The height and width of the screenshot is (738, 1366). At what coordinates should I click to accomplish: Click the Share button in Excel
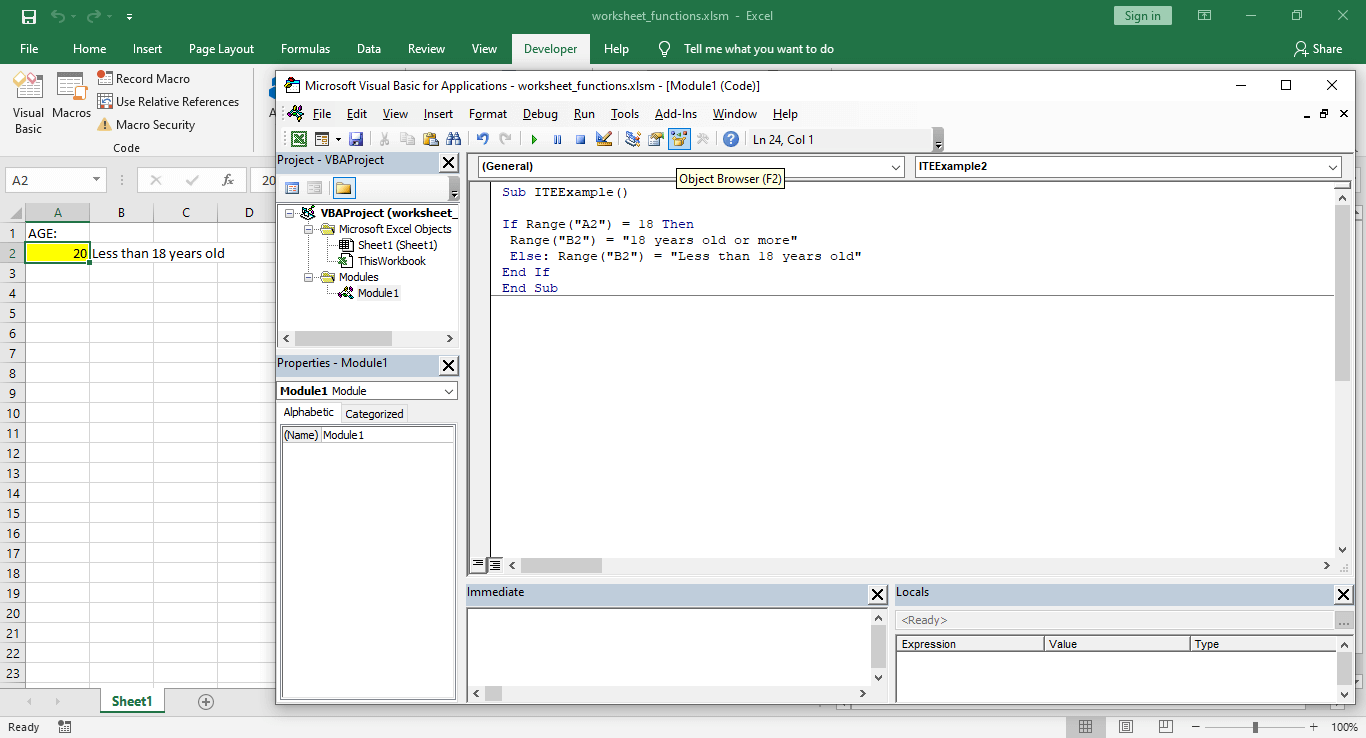click(1317, 49)
